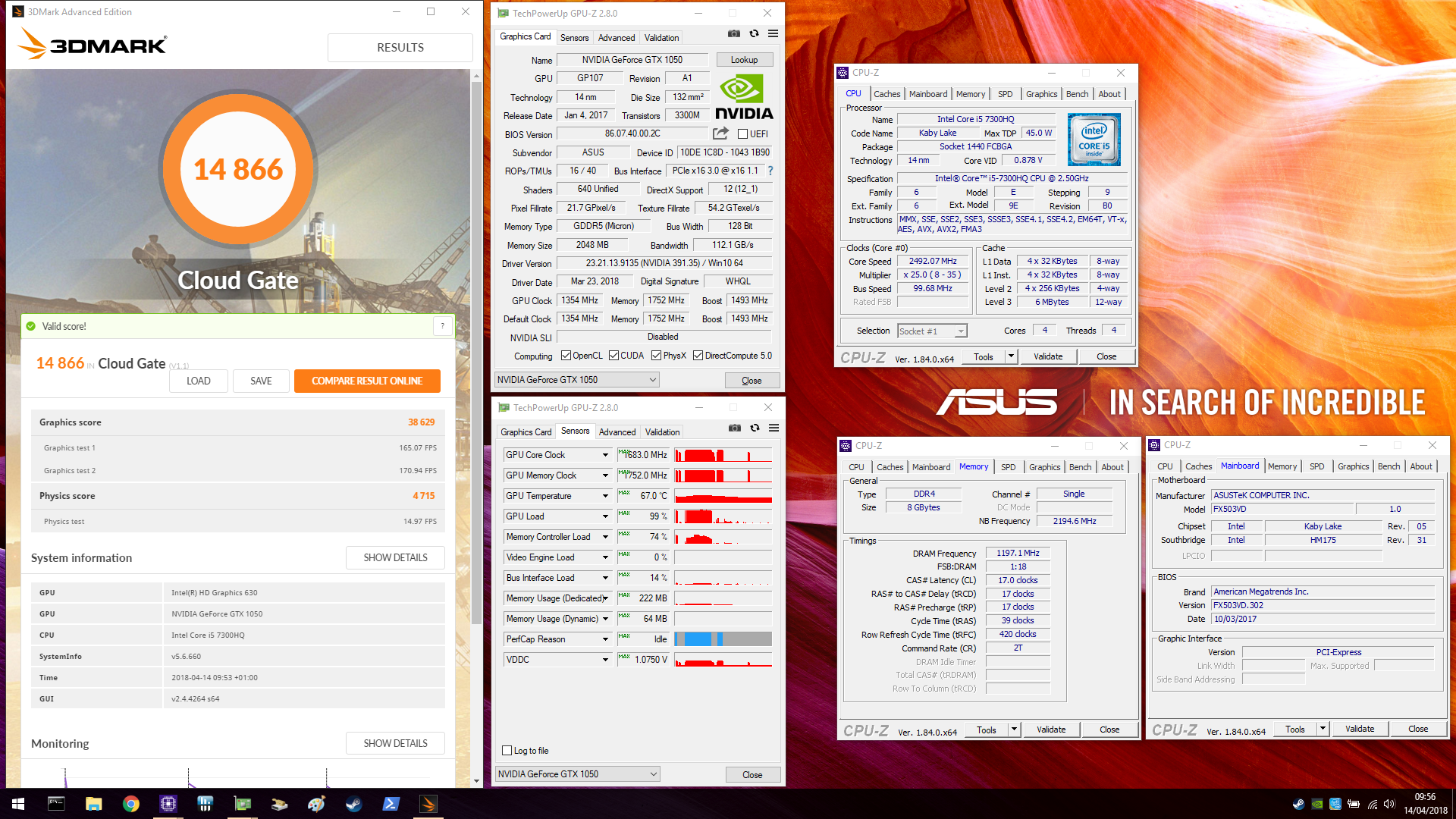The height and width of the screenshot is (819, 1456).
Task: Click the refresh icon in top GPU-Z window
Action: (754, 33)
